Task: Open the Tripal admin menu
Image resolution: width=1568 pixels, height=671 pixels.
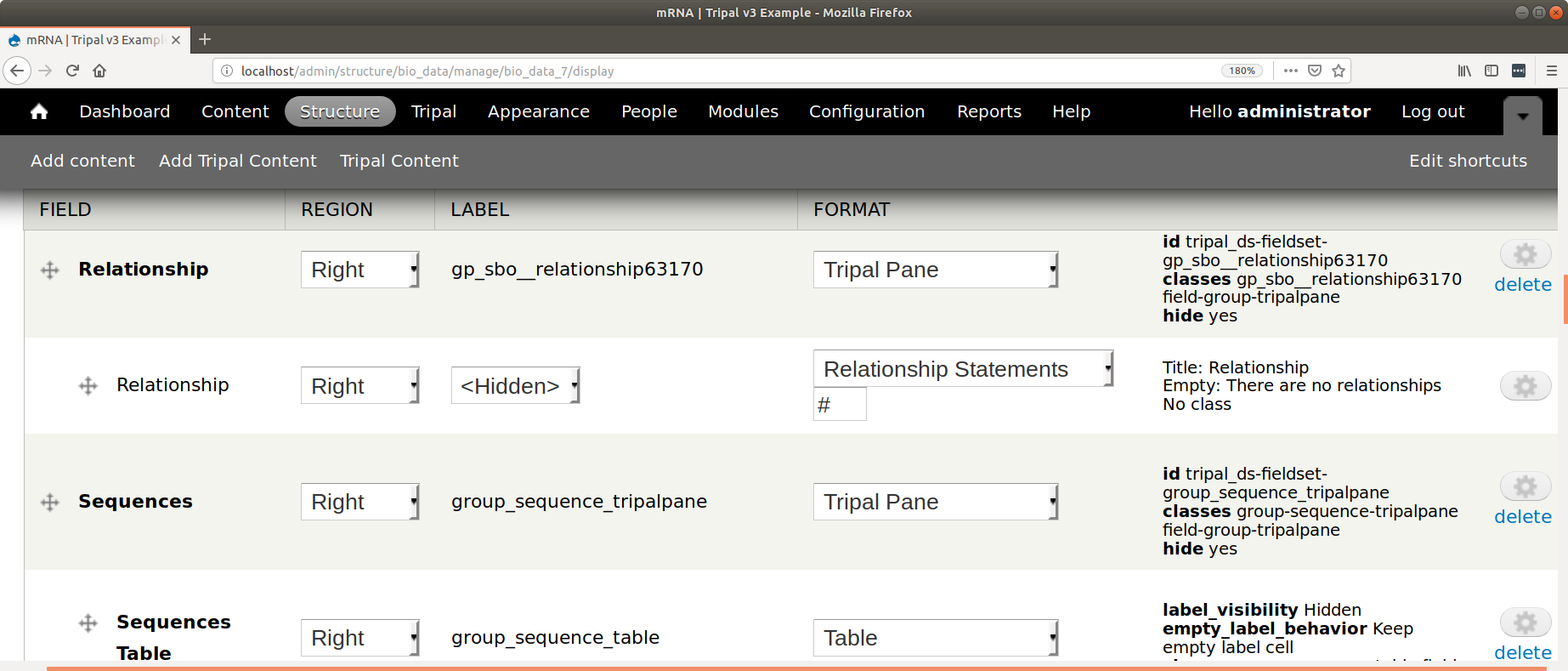Action: point(433,111)
